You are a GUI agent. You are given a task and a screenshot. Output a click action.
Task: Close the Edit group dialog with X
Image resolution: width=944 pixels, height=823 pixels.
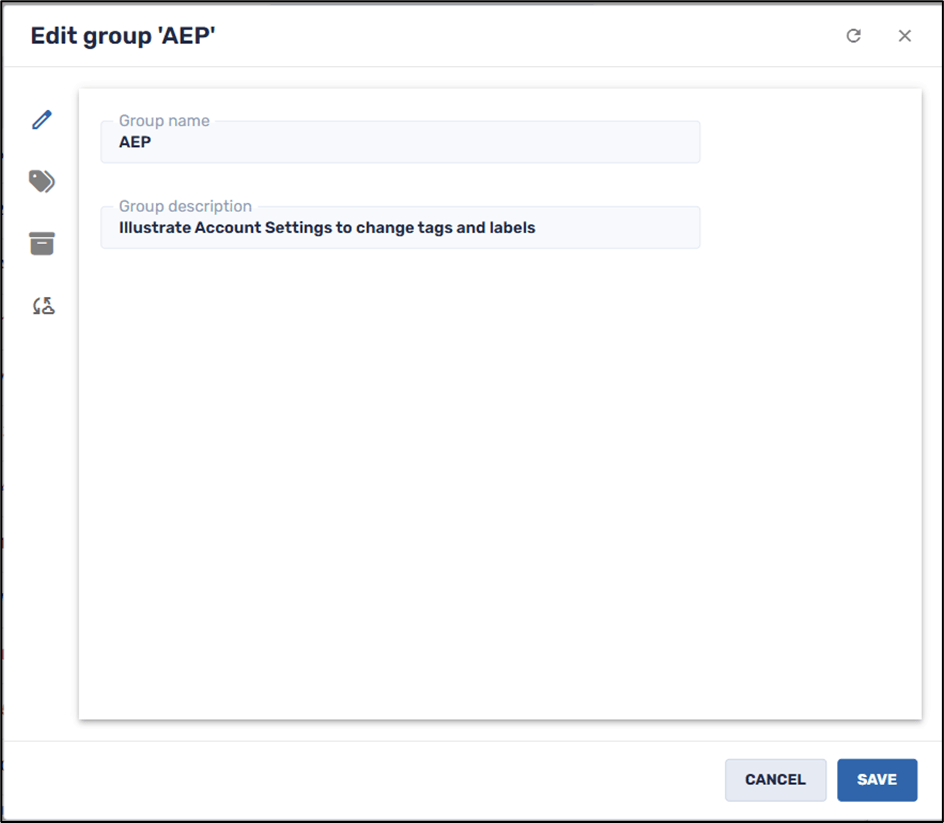coord(905,36)
